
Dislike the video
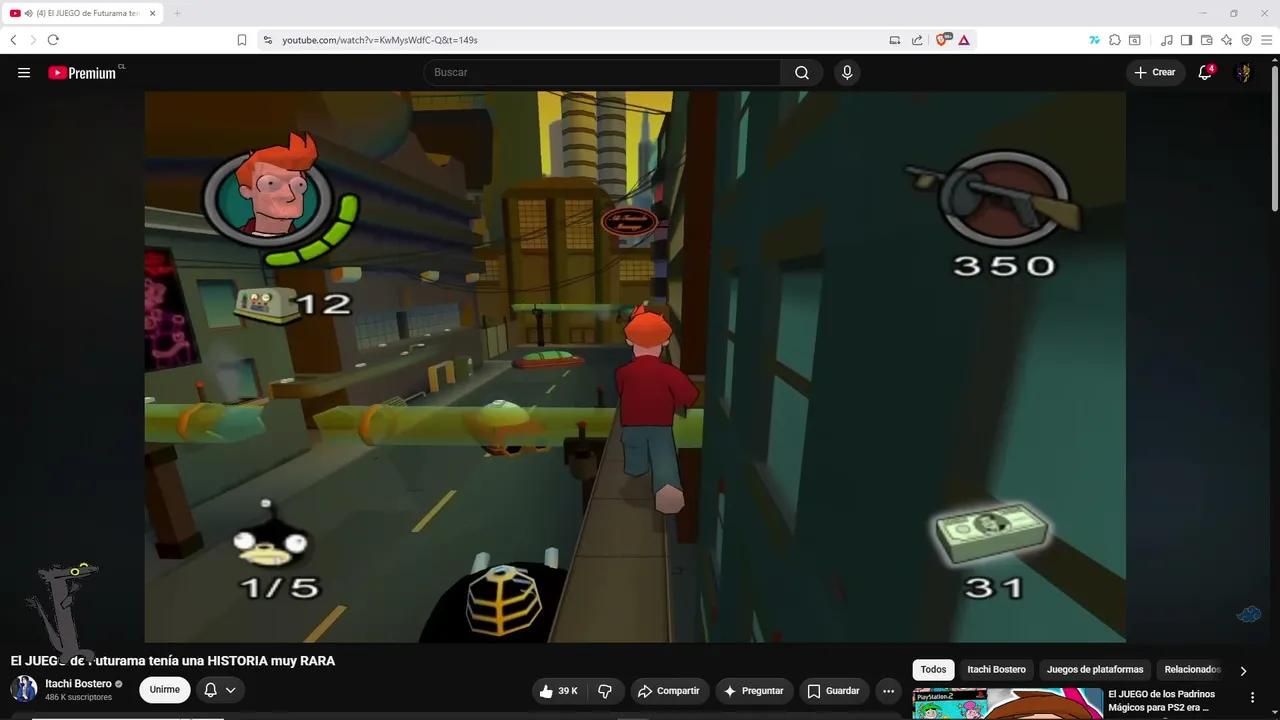tap(605, 691)
